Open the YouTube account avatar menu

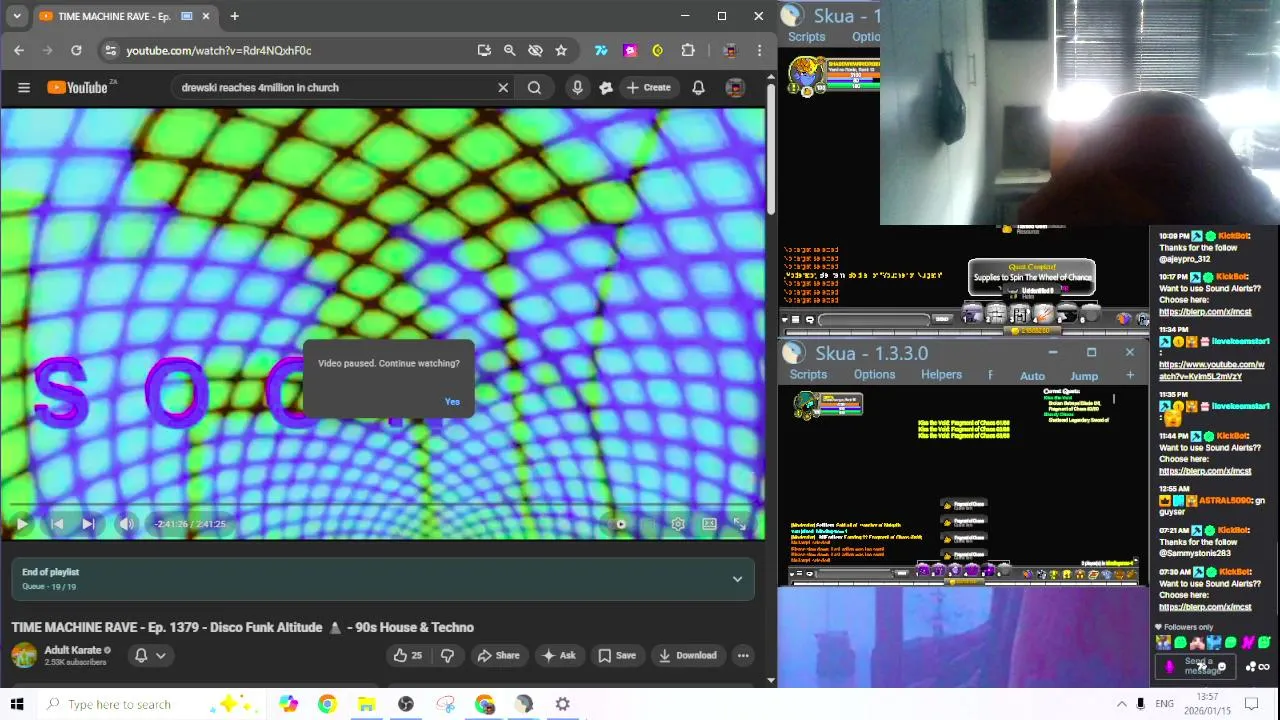(735, 88)
